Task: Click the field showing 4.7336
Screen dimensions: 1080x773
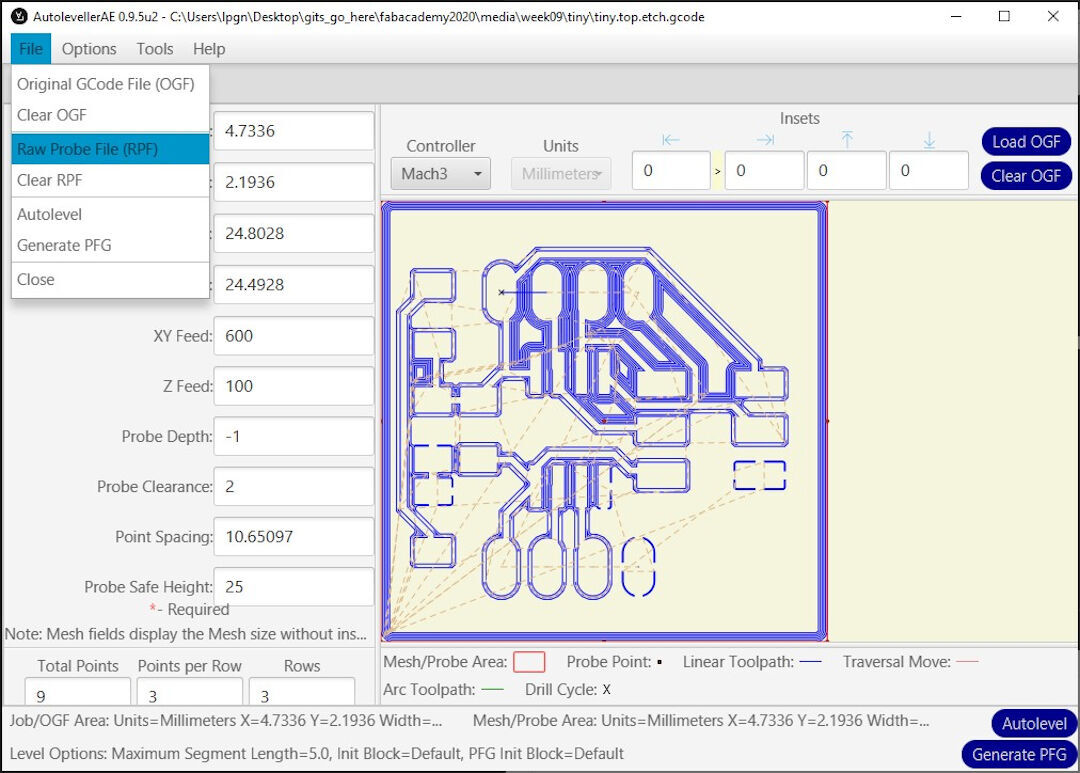Action: [294, 131]
